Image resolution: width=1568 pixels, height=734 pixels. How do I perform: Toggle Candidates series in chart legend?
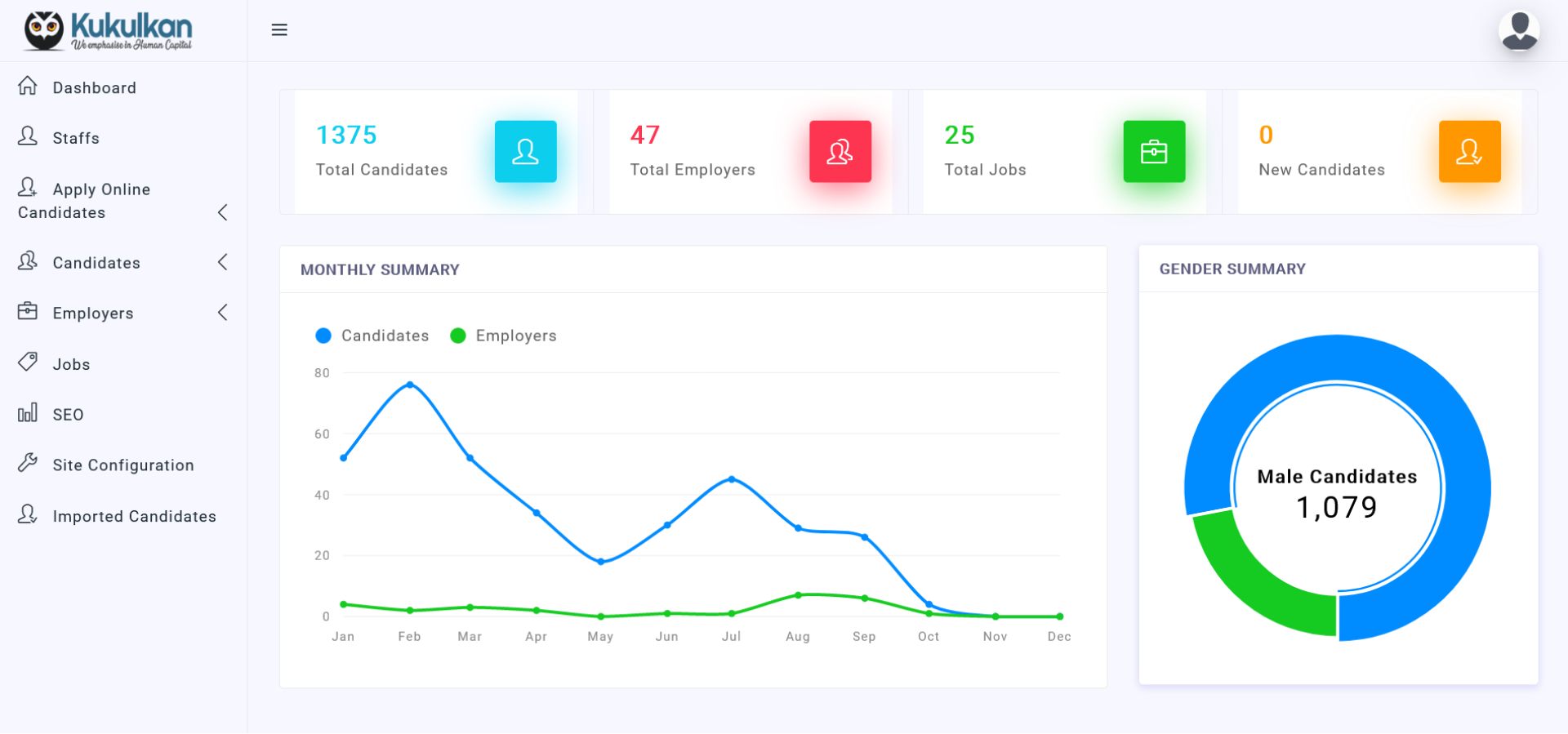pos(372,336)
